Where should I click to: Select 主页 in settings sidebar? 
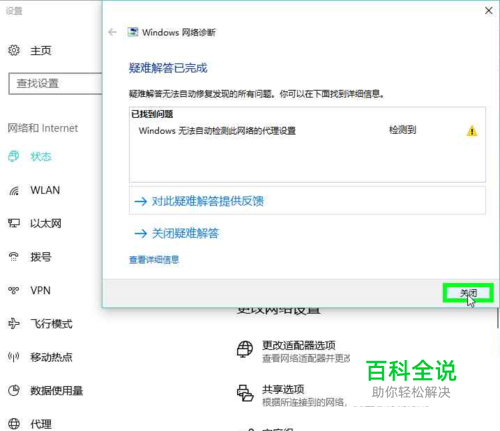click(40, 51)
